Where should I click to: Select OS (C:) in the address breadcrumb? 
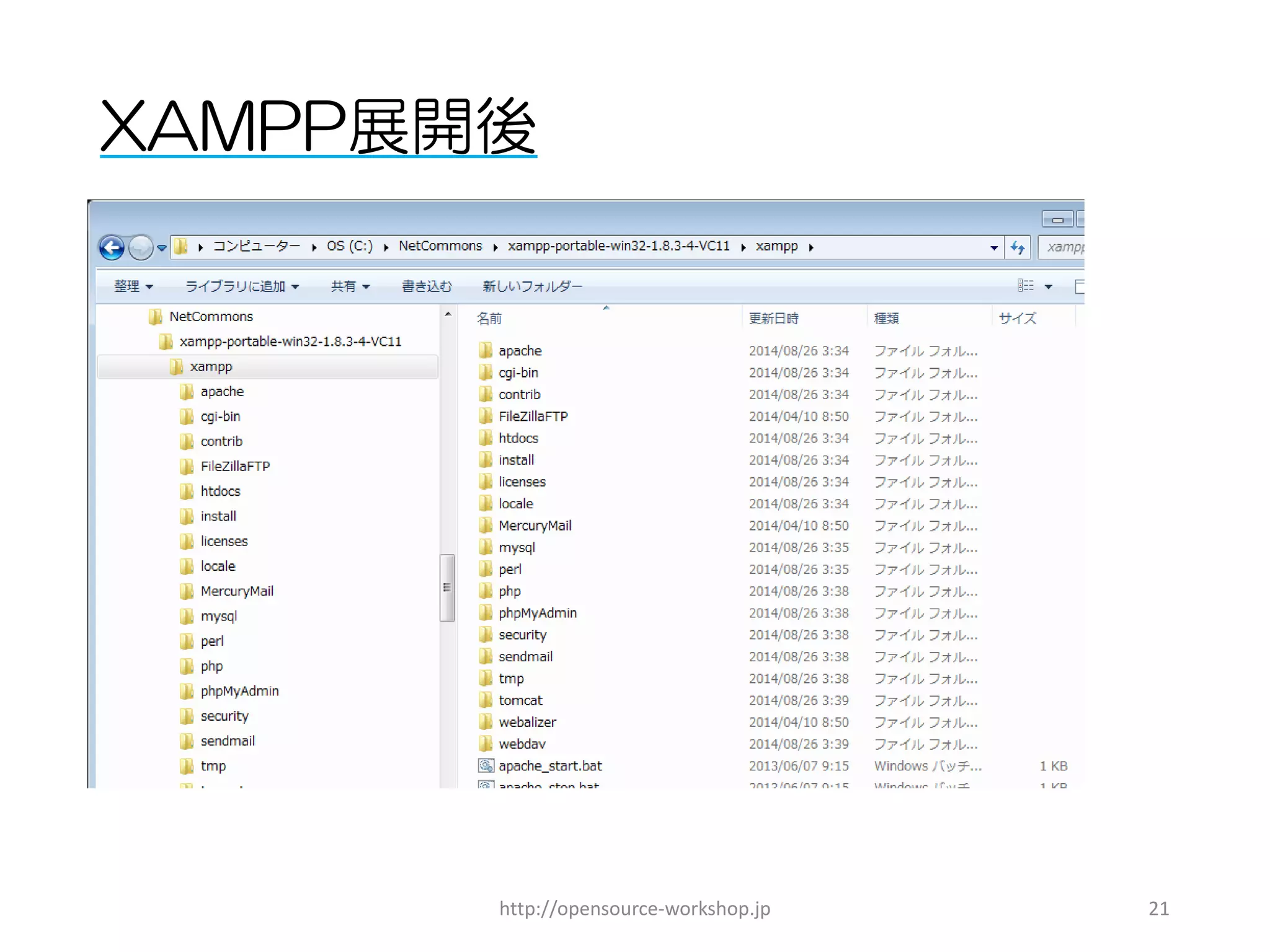pyautogui.click(x=350, y=246)
